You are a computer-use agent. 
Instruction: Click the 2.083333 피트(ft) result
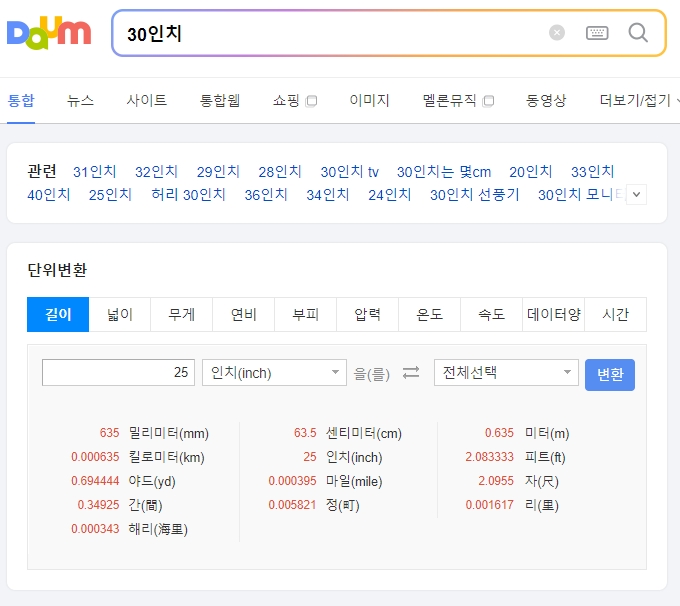coord(516,457)
